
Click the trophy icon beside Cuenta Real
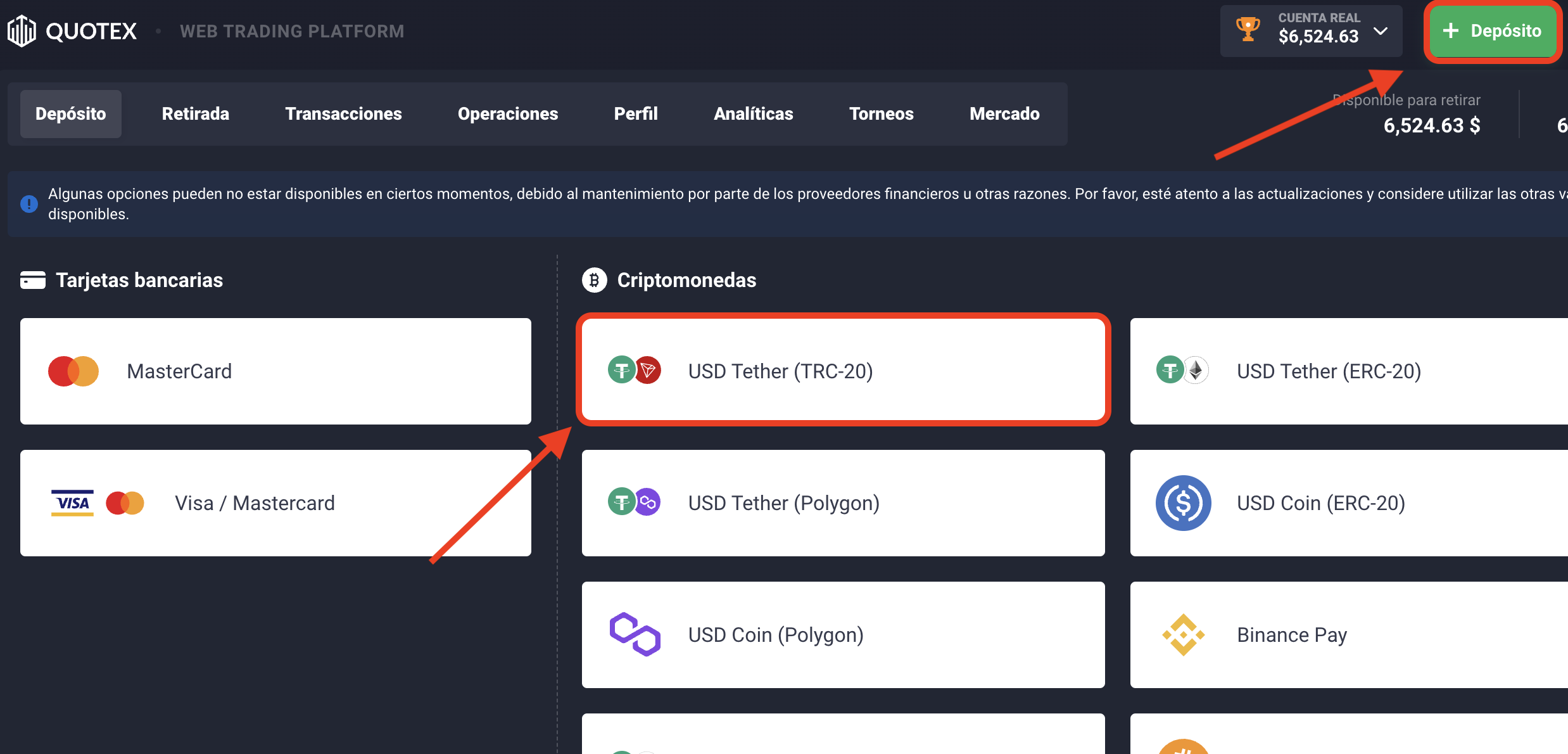(1248, 29)
